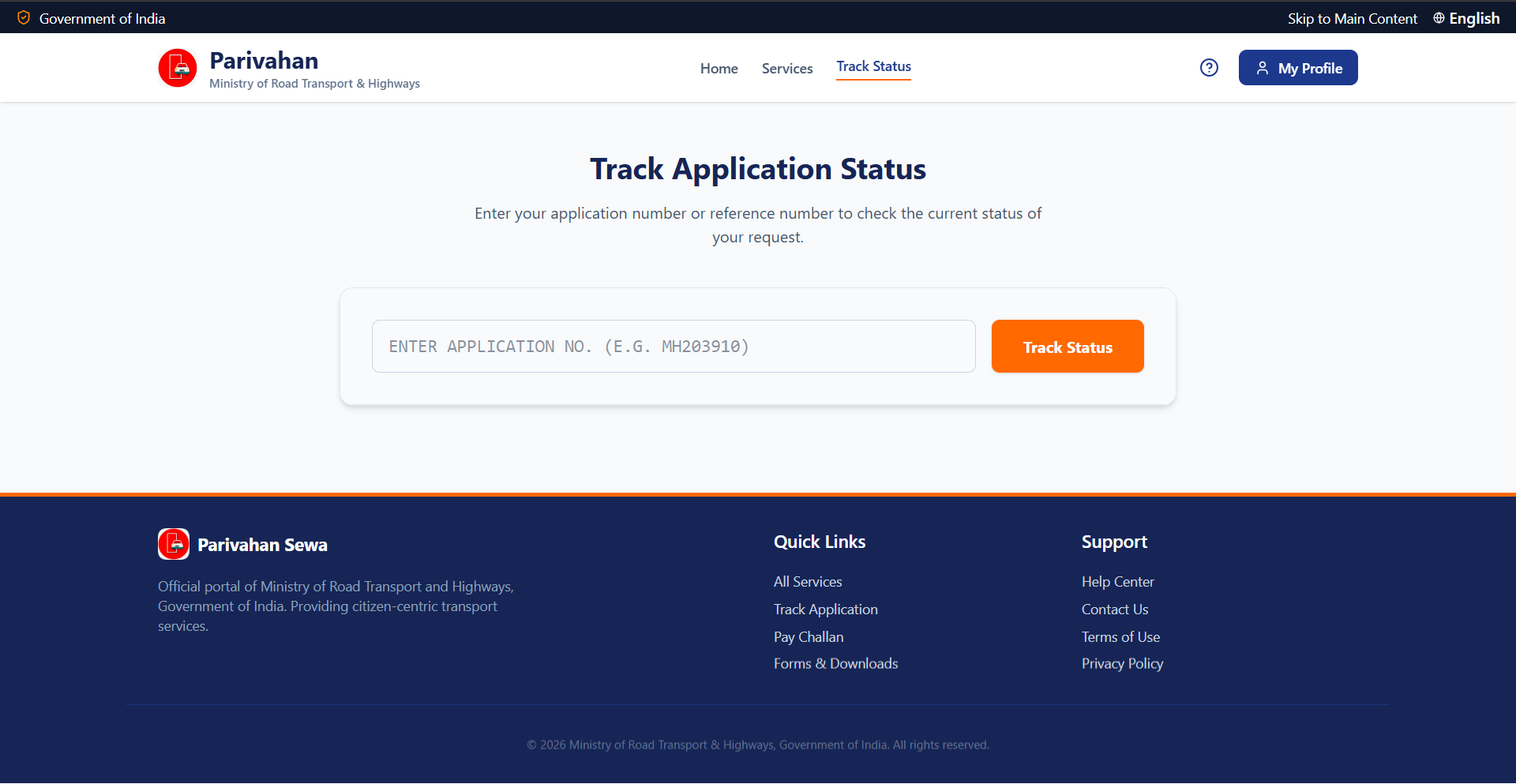Open Track Application footer link
Screen dimensions: 1516x784
(x=826, y=610)
